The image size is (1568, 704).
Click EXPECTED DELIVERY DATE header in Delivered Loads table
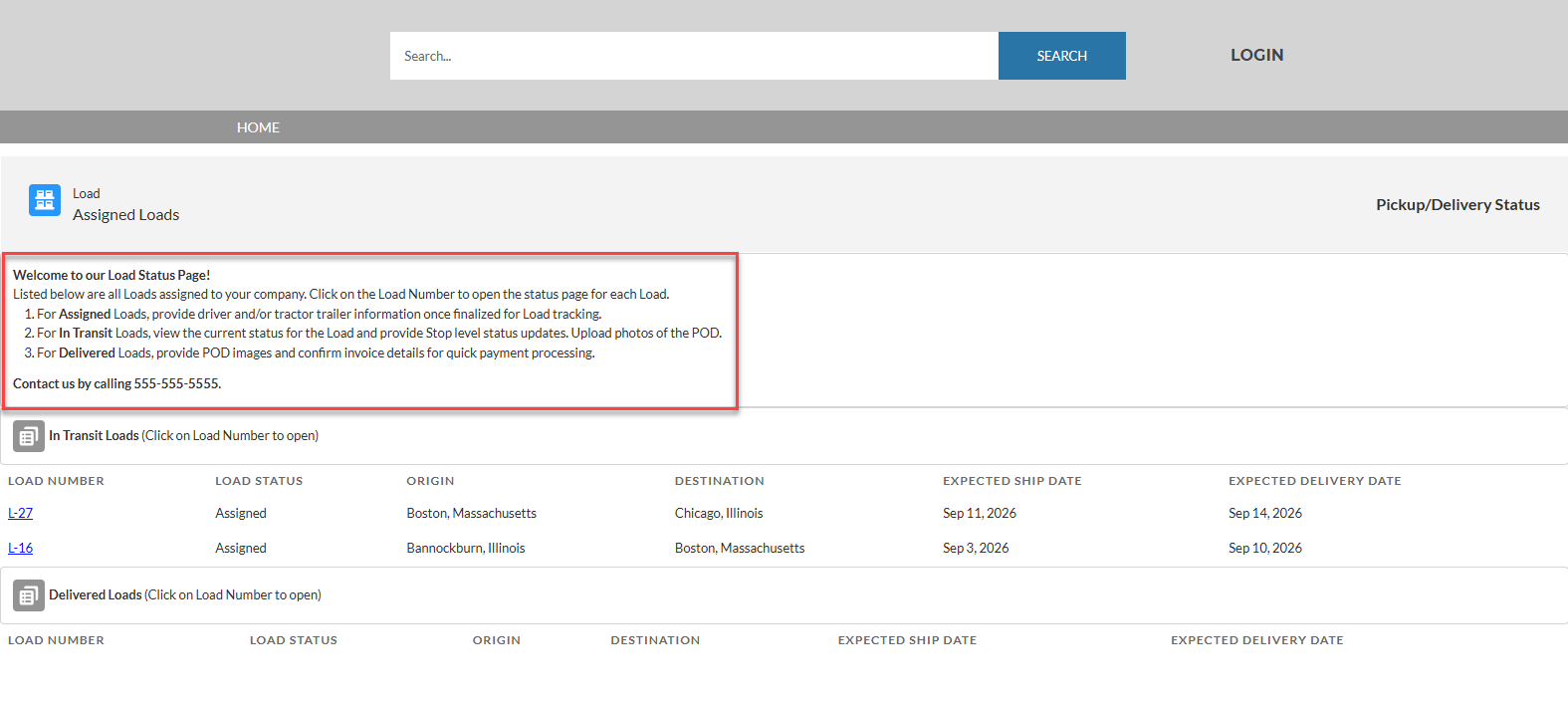pos(1257,640)
